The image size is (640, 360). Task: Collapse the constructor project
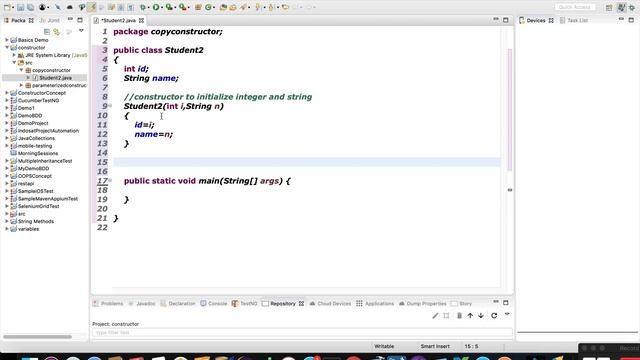coord(7,47)
